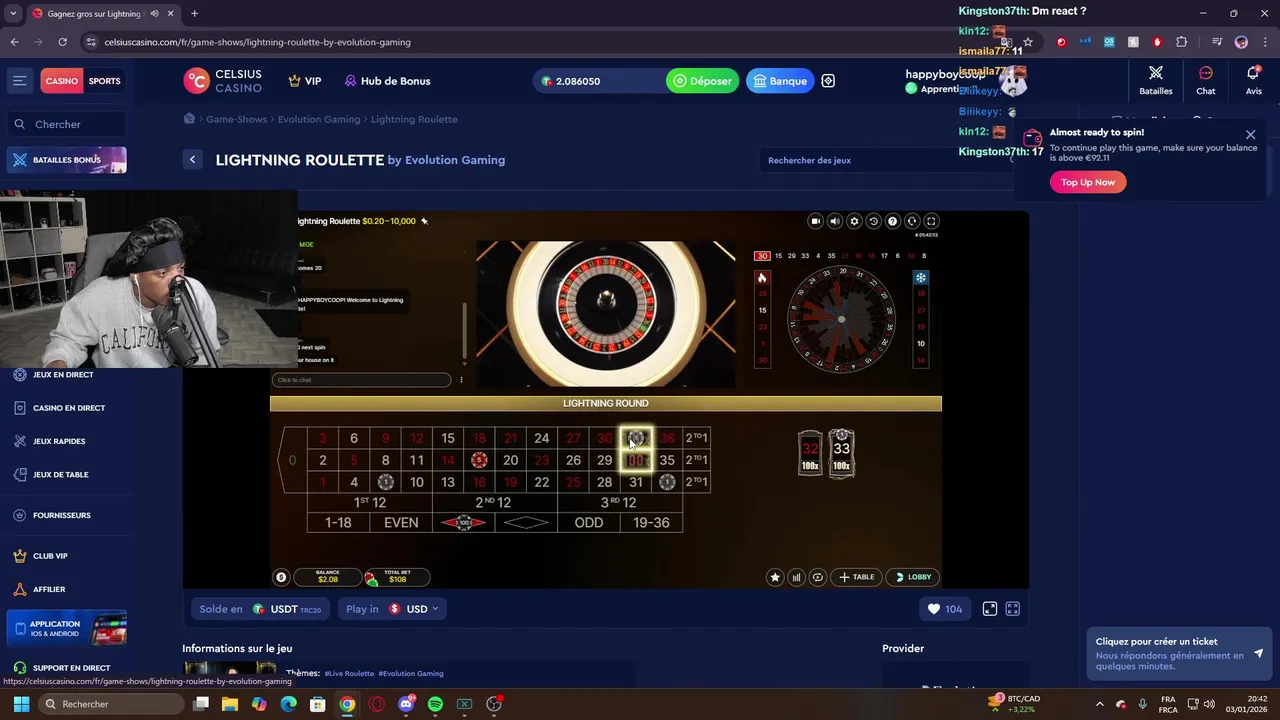Image resolution: width=1280 pixels, height=720 pixels.
Task: Open the hamburger menu next to CASINO
Action: point(19,81)
